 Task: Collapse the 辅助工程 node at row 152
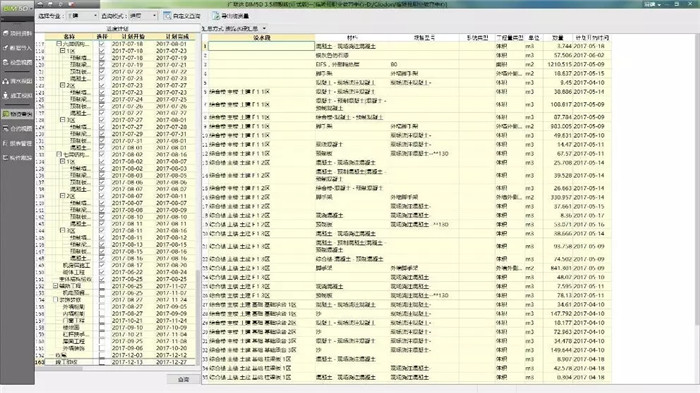pos(55,286)
